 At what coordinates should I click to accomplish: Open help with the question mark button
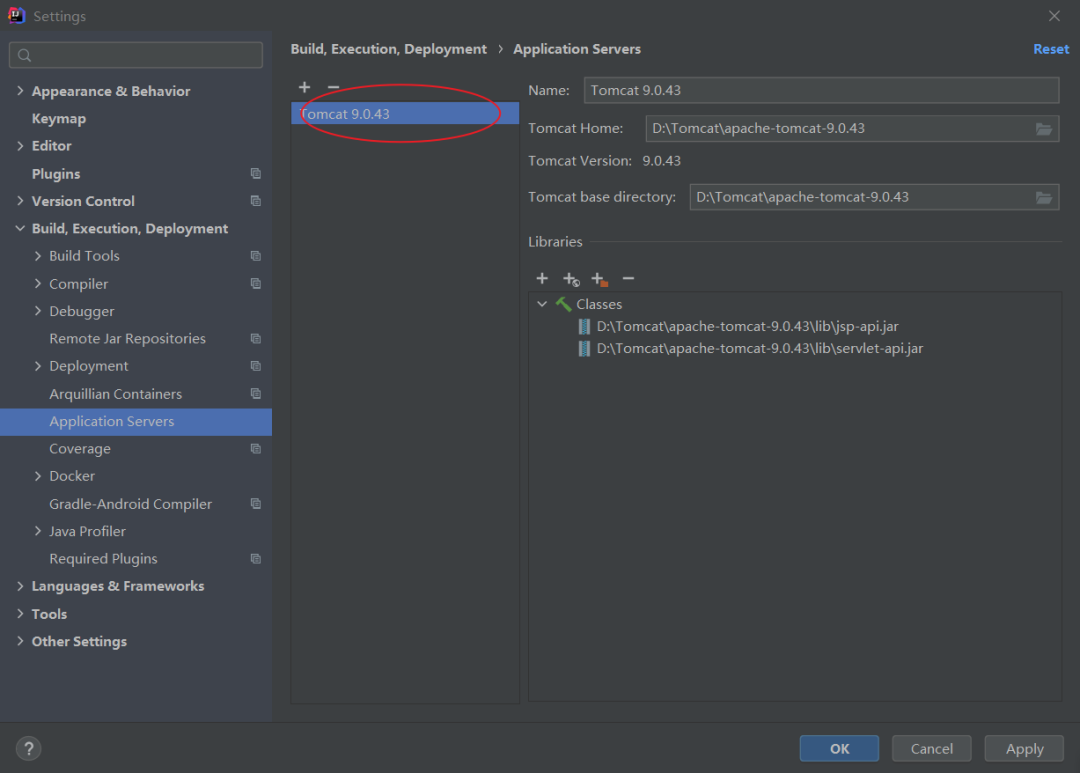tap(29, 749)
